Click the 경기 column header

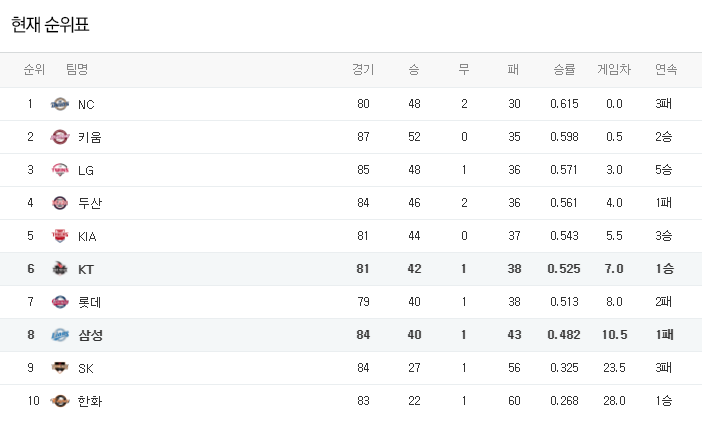363,70
